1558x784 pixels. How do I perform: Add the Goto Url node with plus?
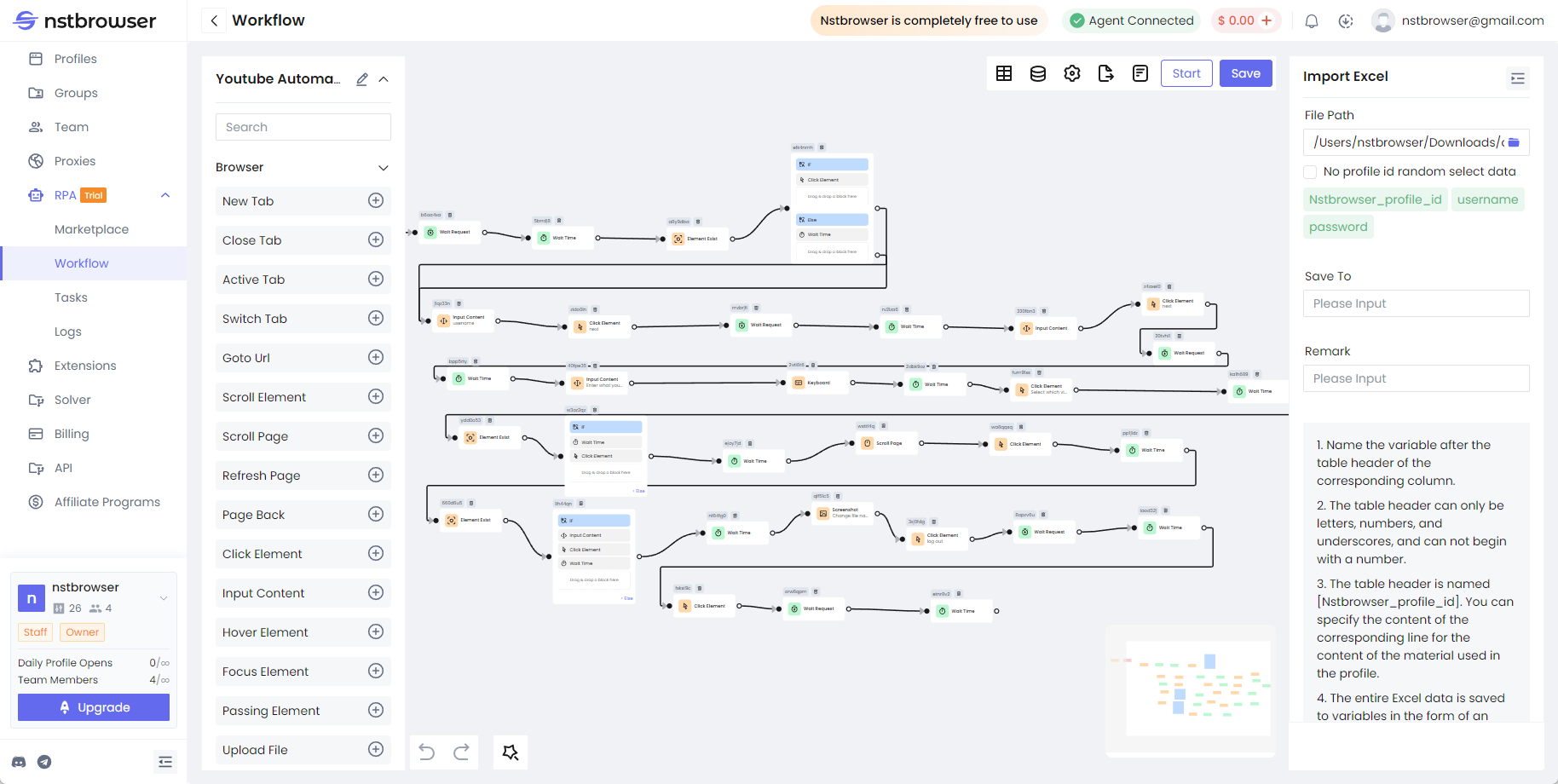coord(375,358)
